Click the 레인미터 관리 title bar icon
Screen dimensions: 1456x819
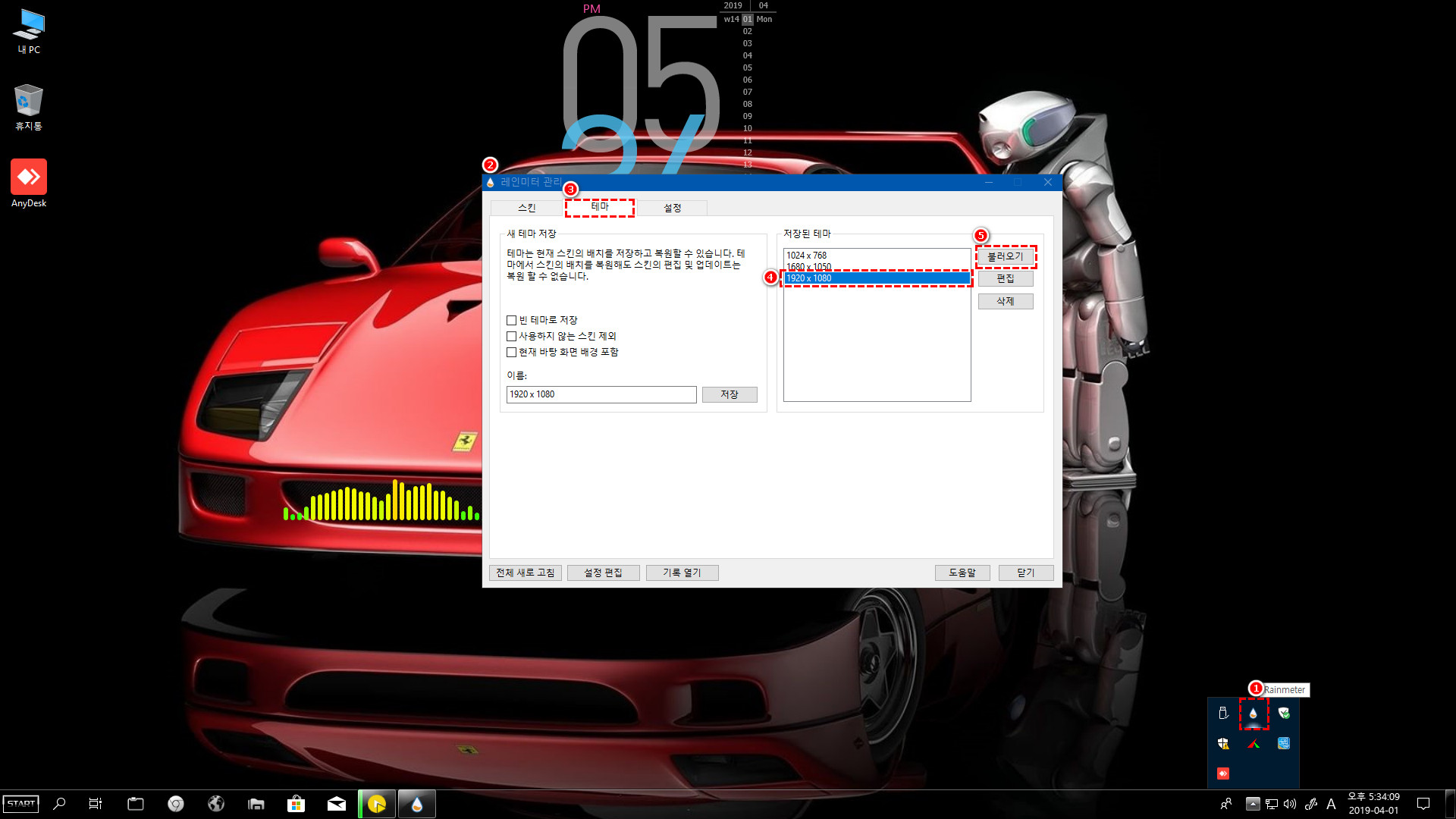click(x=491, y=183)
